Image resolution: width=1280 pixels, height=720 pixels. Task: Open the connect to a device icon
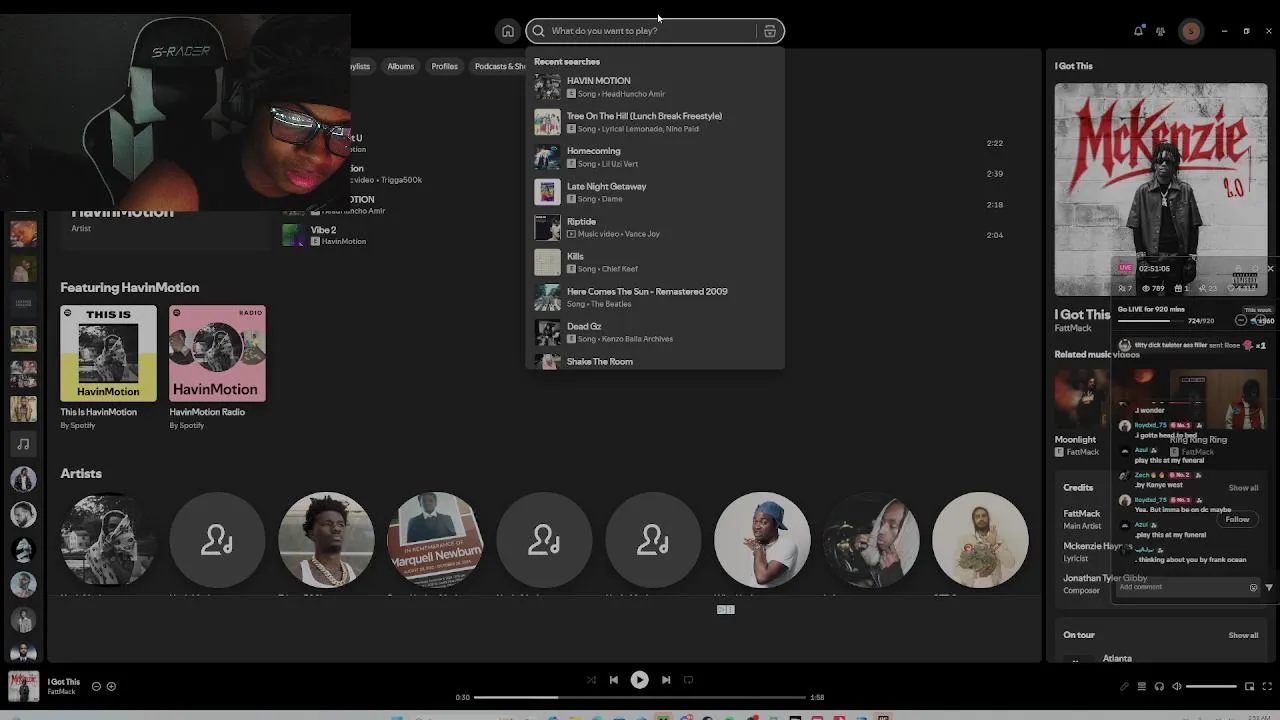click(1159, 686)
